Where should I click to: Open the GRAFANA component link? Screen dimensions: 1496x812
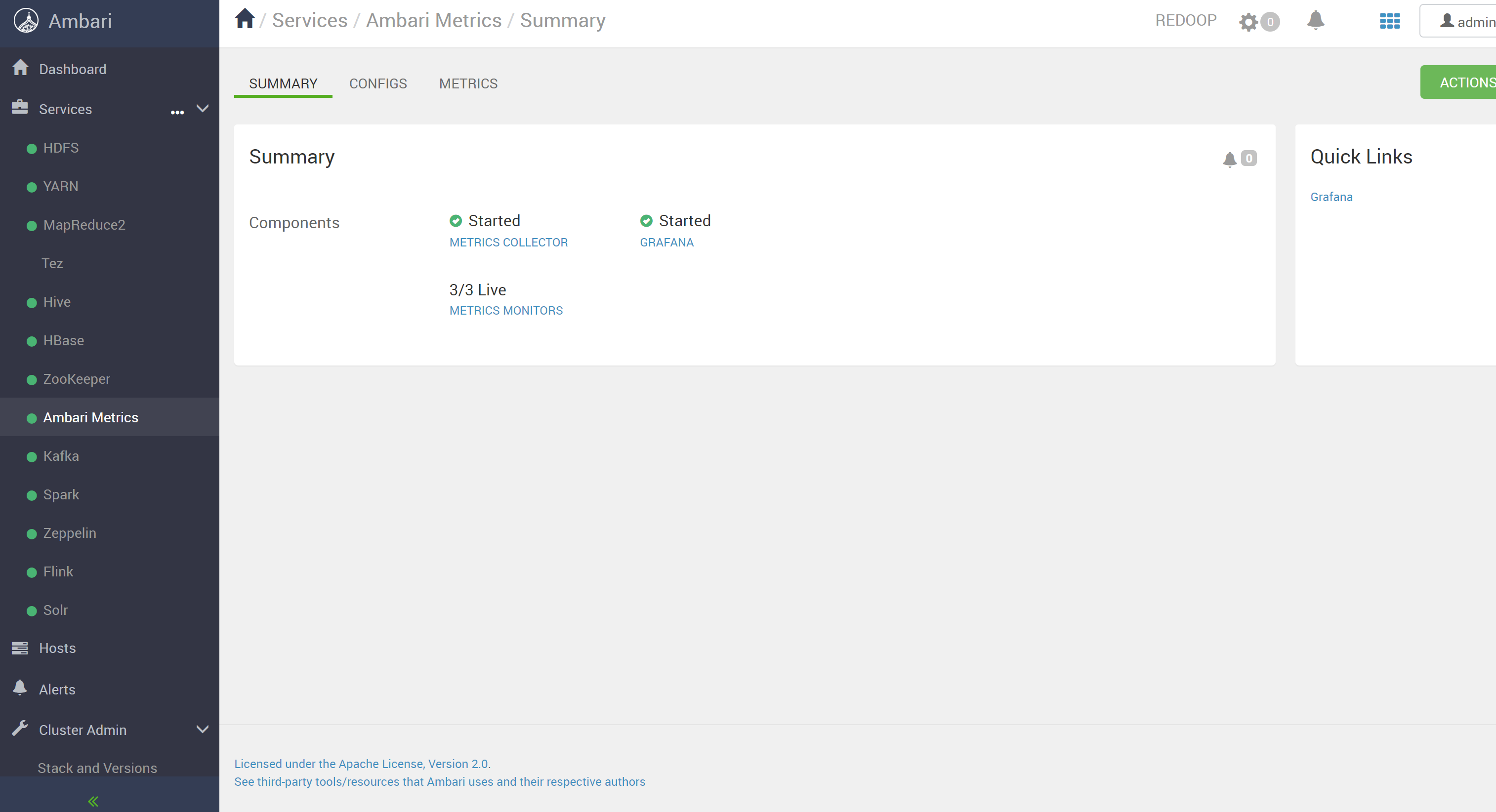coord(666,242)
